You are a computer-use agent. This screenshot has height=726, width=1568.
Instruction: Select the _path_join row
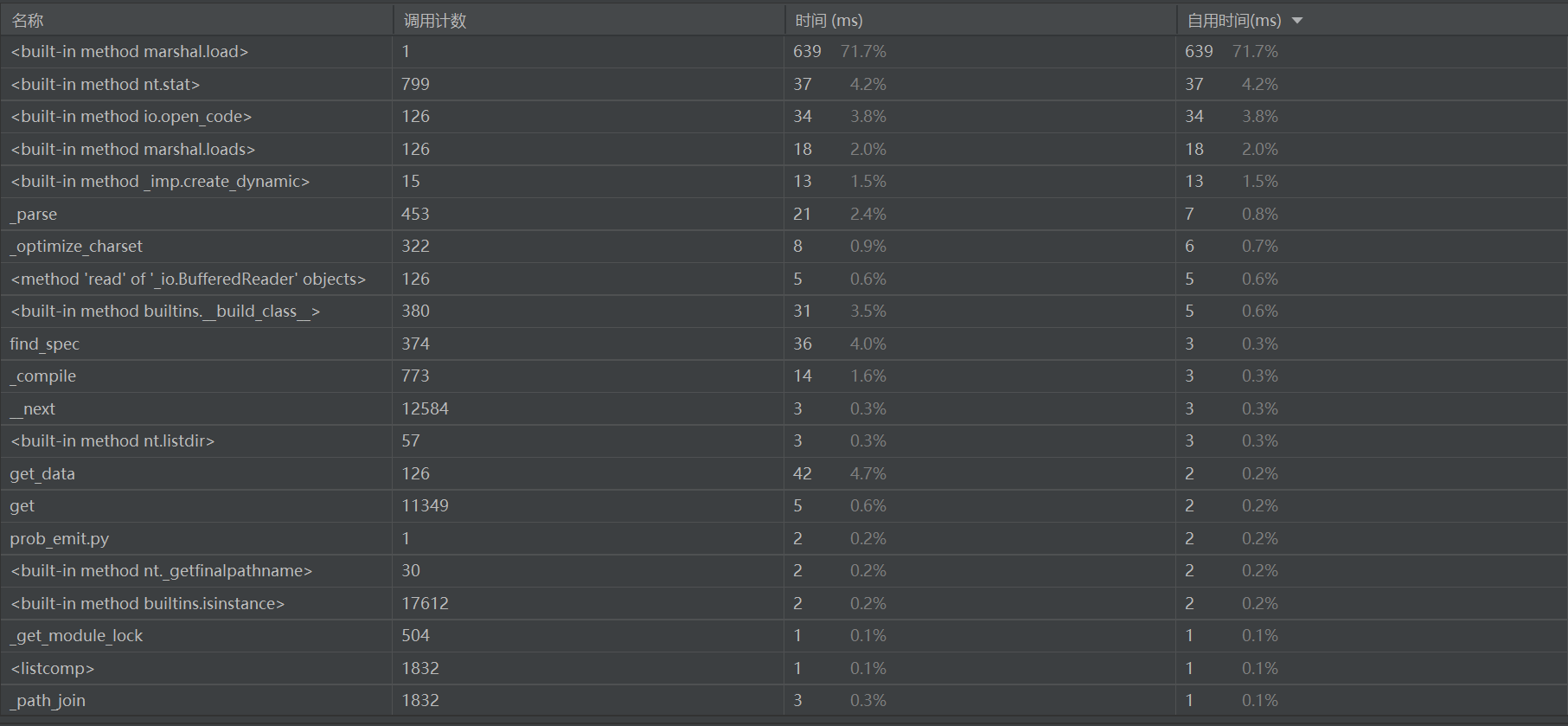[784, 701]
